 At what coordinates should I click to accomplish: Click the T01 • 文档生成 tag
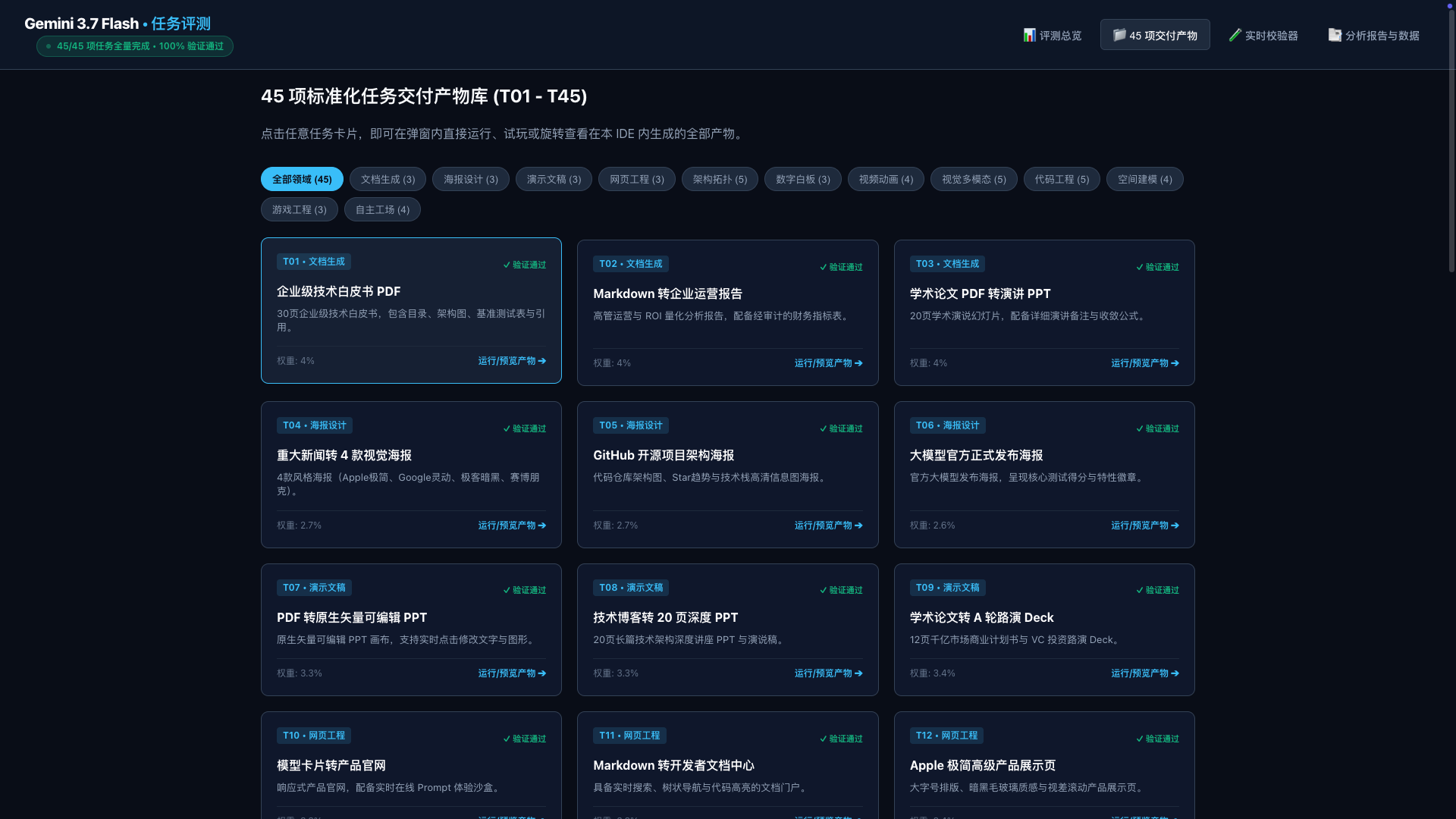tap(314, 262)
